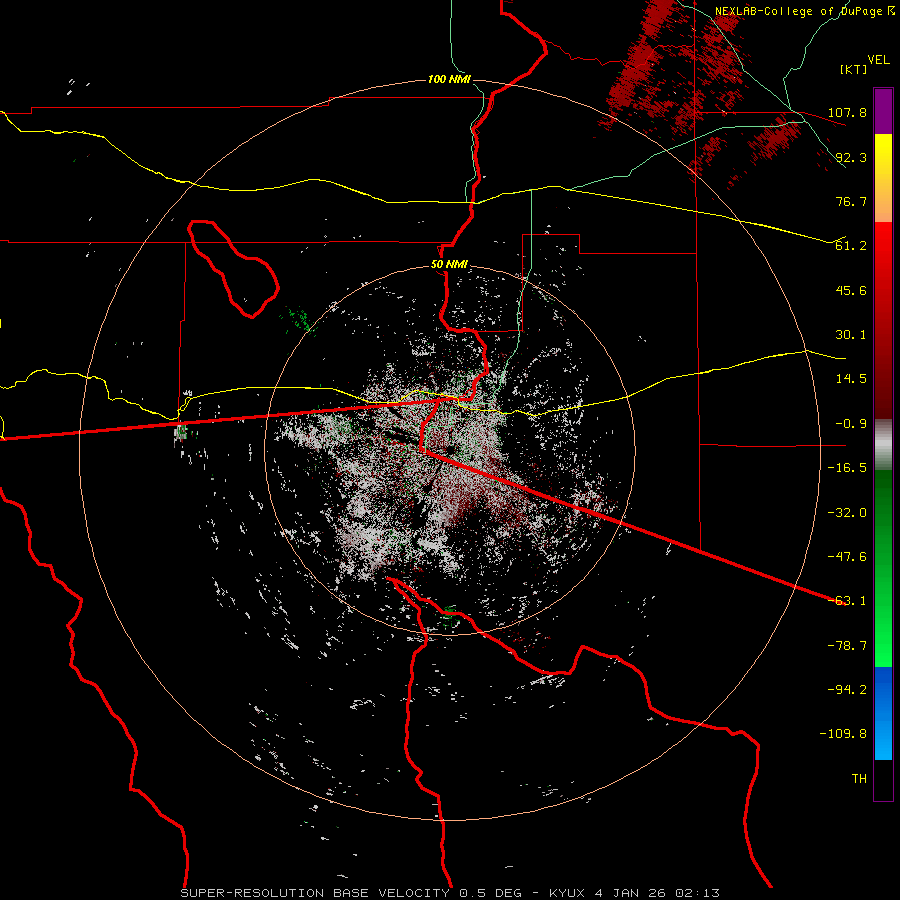The width and height of the screenshot is (900, 900).
Task: Click the small green echo patch northwest of center
Action: point(300,319)
